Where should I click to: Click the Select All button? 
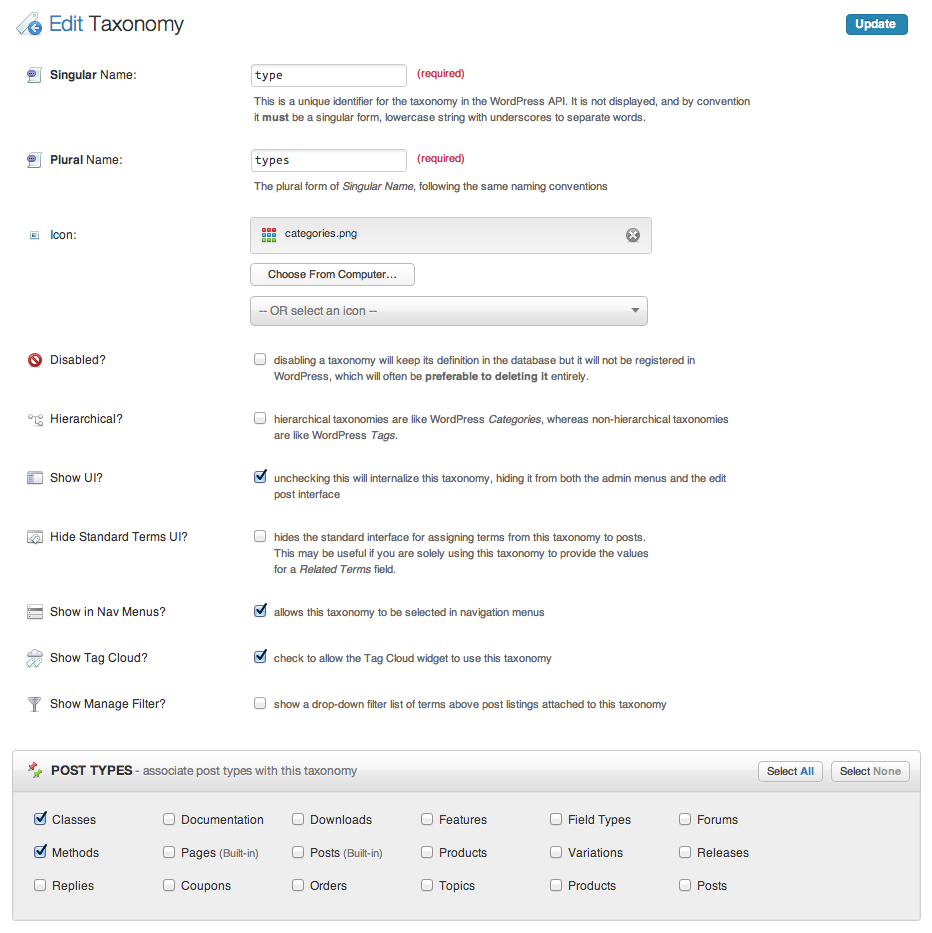pyautogui.click(x=790, y=771)
